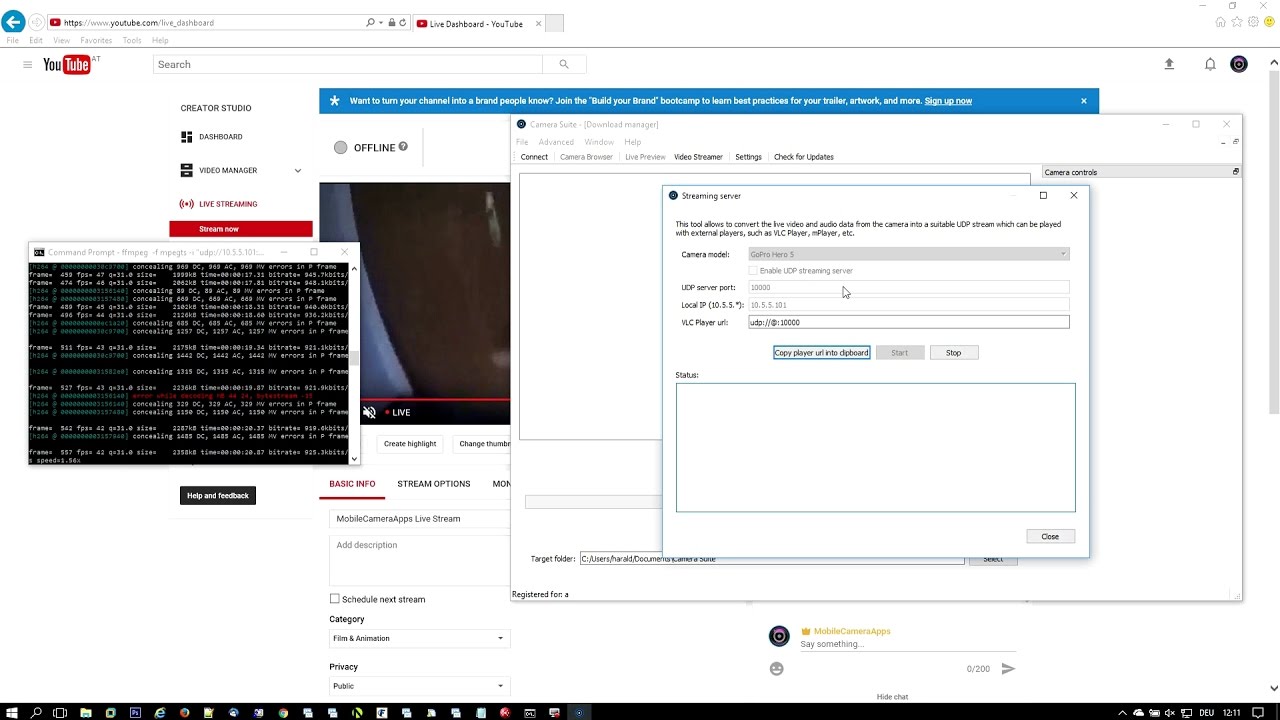Click the help icon next to OFFLINE
Viewport: 1280px width, 720px height.
pyautogui.click(x=403, y=147)
